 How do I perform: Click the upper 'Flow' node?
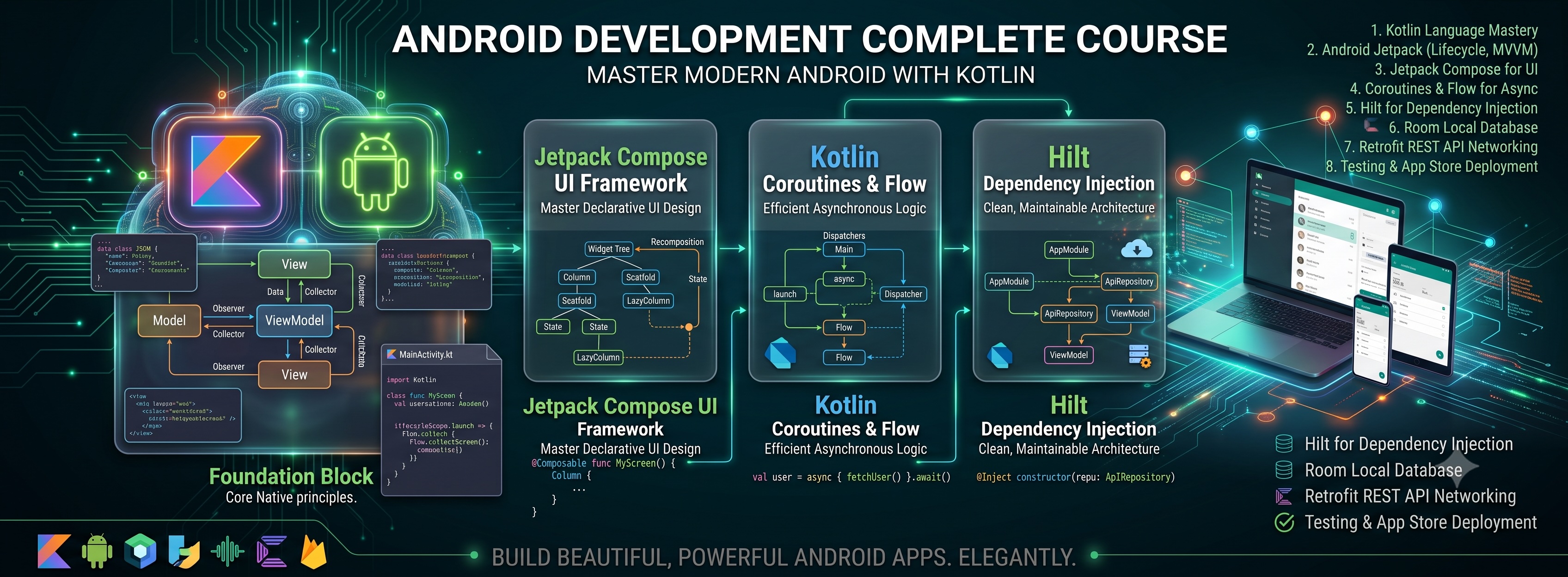pos(844,327)
